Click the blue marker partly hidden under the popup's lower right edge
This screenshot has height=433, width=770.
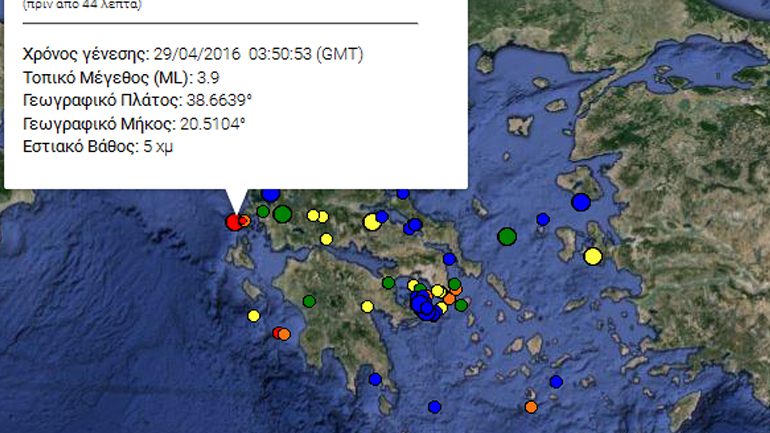[403, 194]
